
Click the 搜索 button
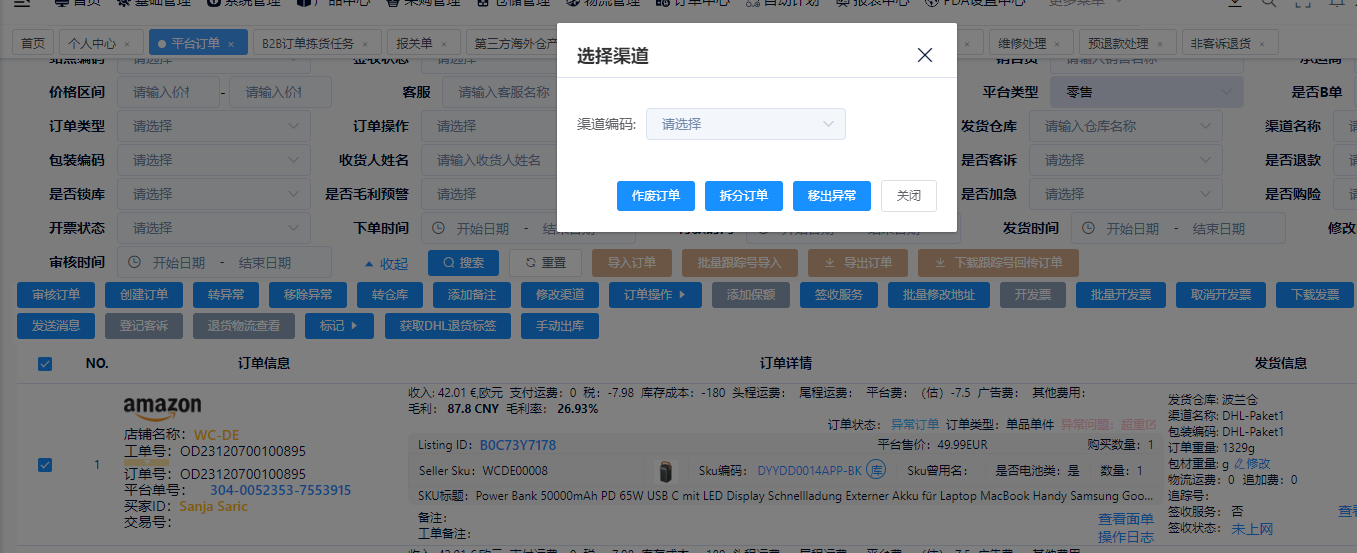pyautogui.click(x=463, y=263)
